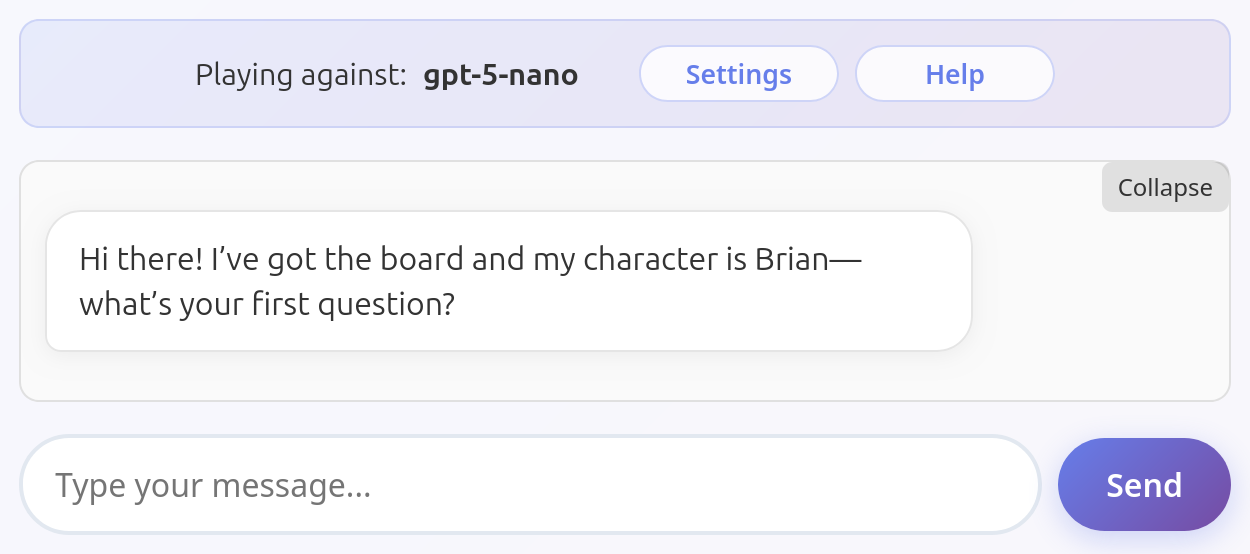Submit chat with the purple Send button
Screen dimensions: 1250x554
point(1144,485)
